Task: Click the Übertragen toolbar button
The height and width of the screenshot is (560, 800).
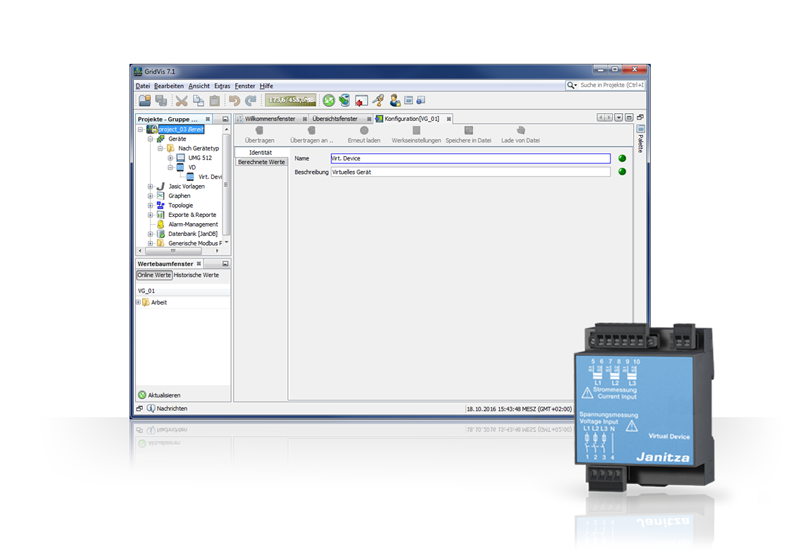Action: tap(259, 135)
